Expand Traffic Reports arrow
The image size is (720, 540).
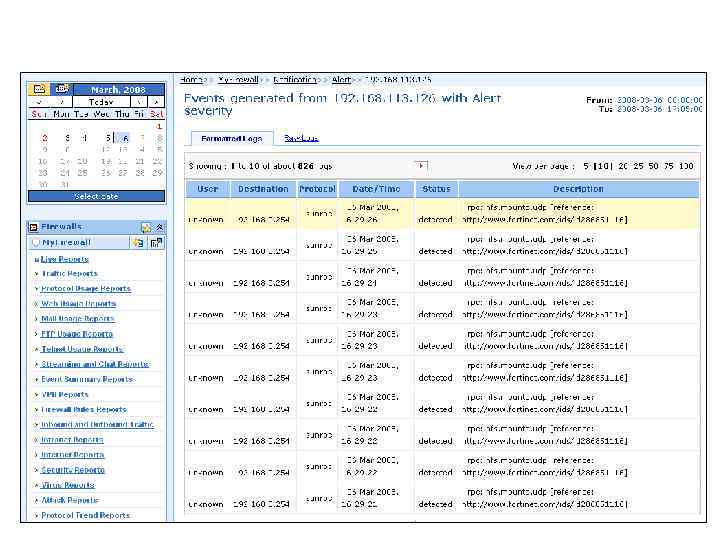[36, 274]
